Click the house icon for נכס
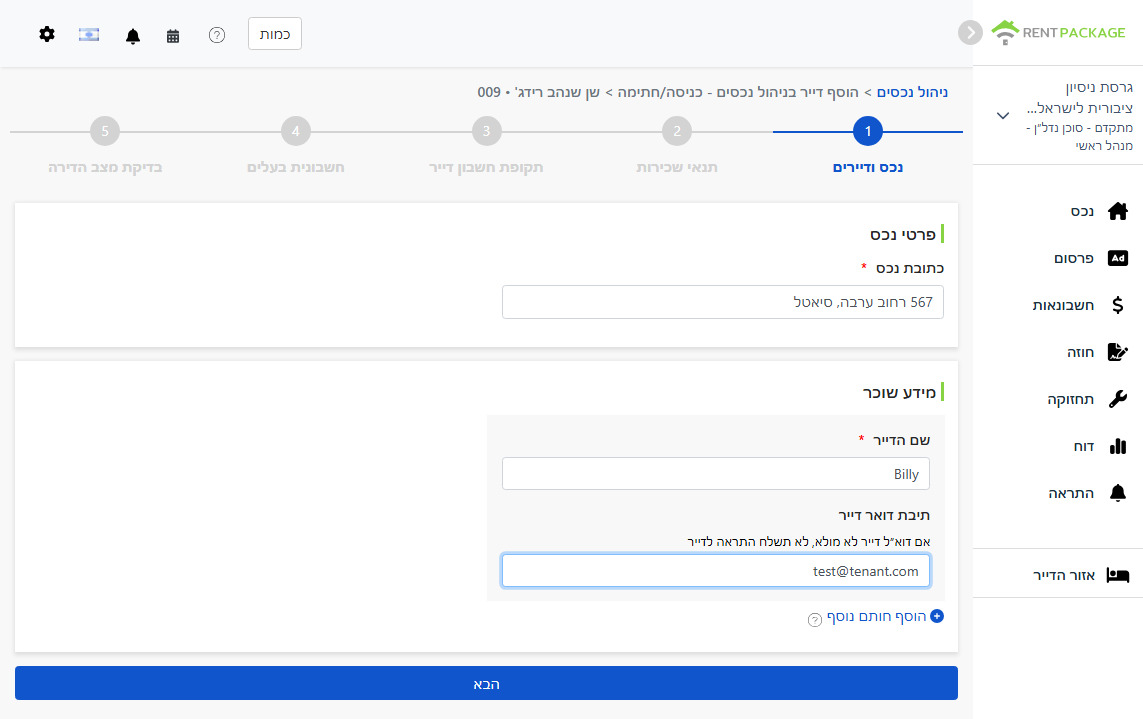 pyautogui.click(x=1117, y=211)
